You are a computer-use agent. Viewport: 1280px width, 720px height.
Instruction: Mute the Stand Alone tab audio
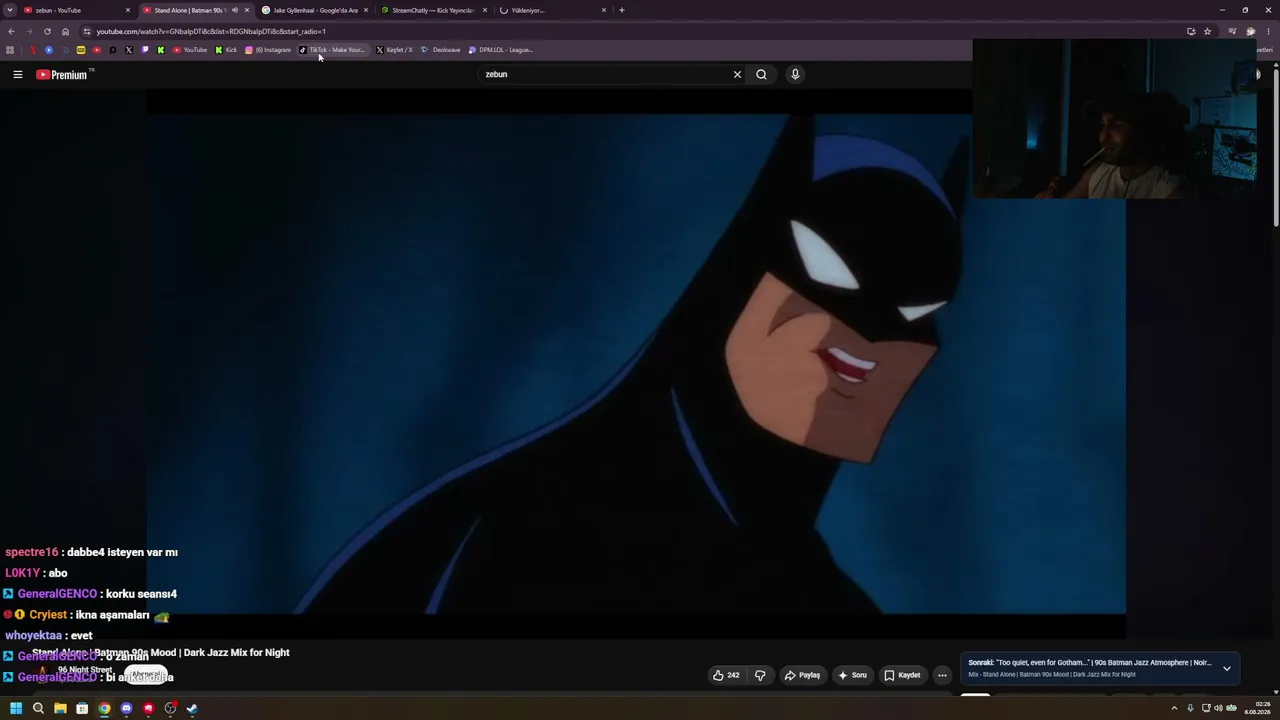coord(235,10)
